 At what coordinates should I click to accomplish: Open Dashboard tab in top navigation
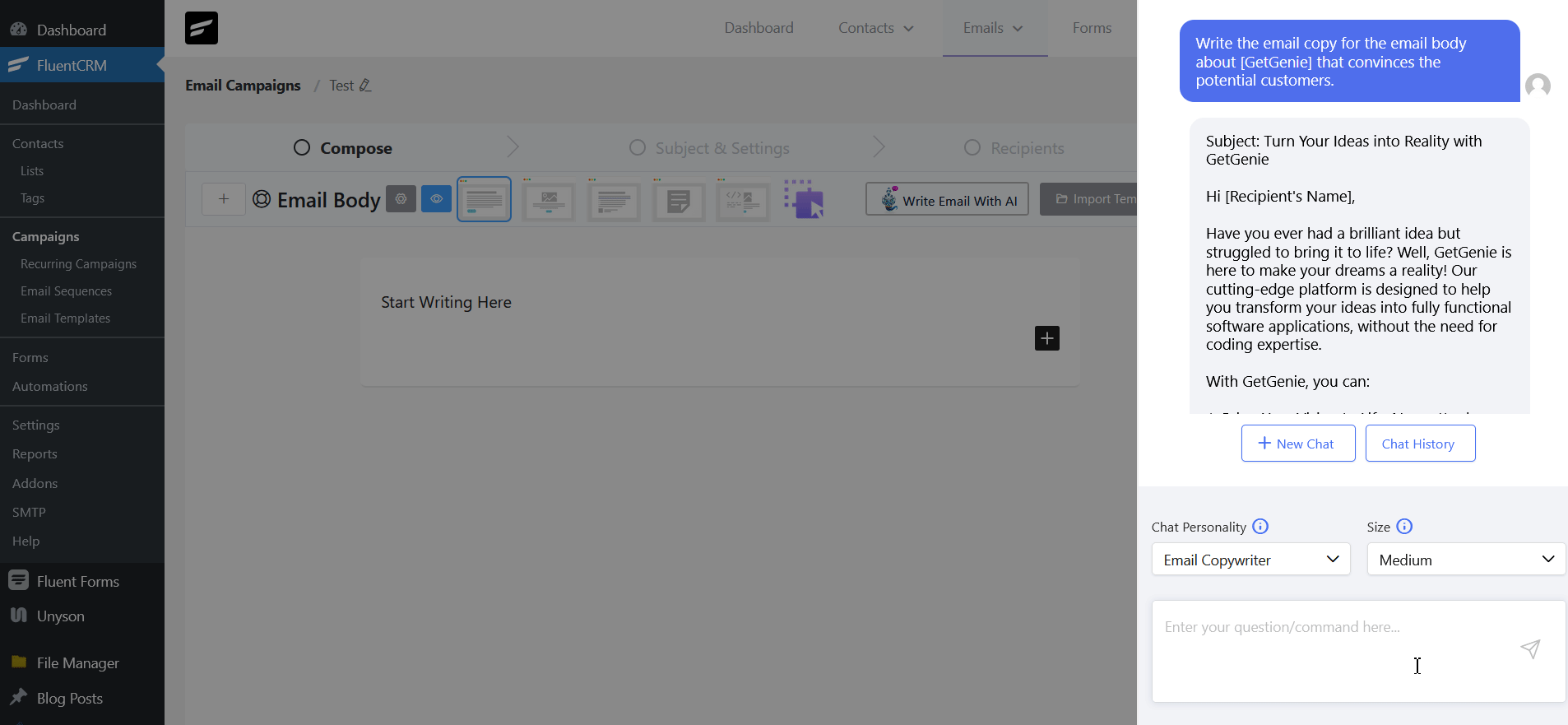[758, 28]
